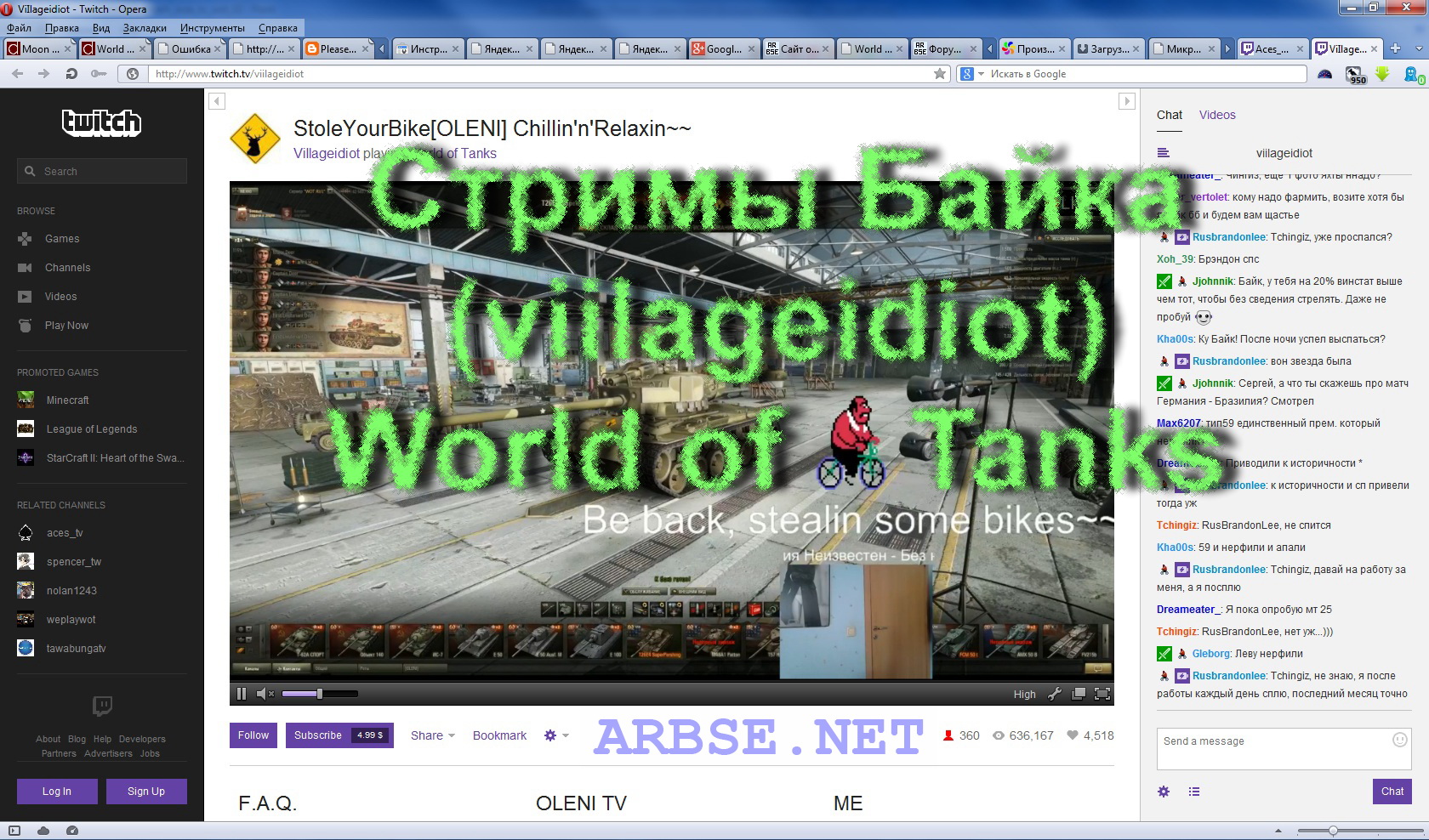Open a new browser tab

tap(1395, 48)
